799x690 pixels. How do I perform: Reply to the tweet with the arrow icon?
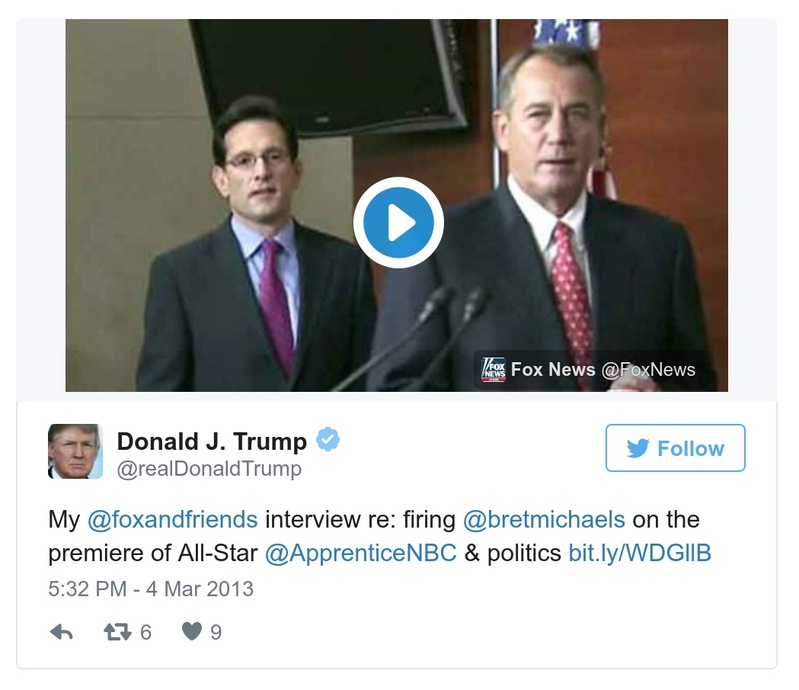pos(61,632)
